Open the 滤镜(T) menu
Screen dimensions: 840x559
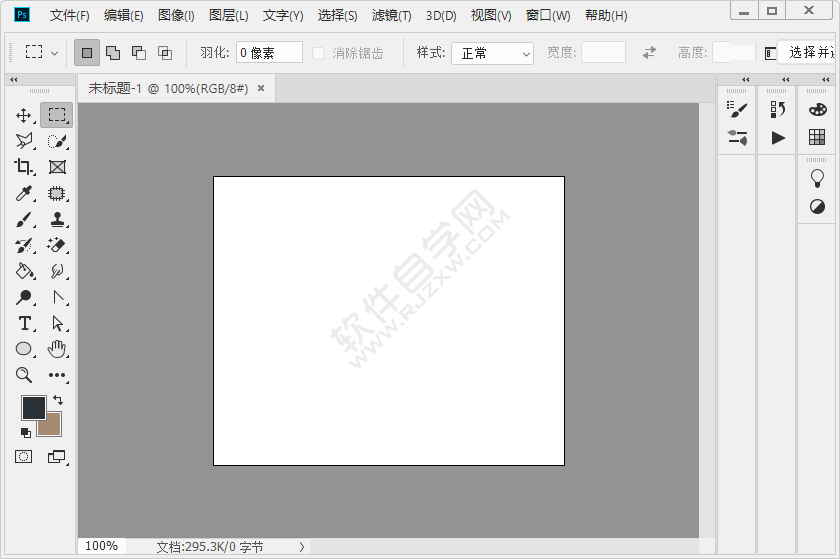pyautogui.click(x=392, y=16)
